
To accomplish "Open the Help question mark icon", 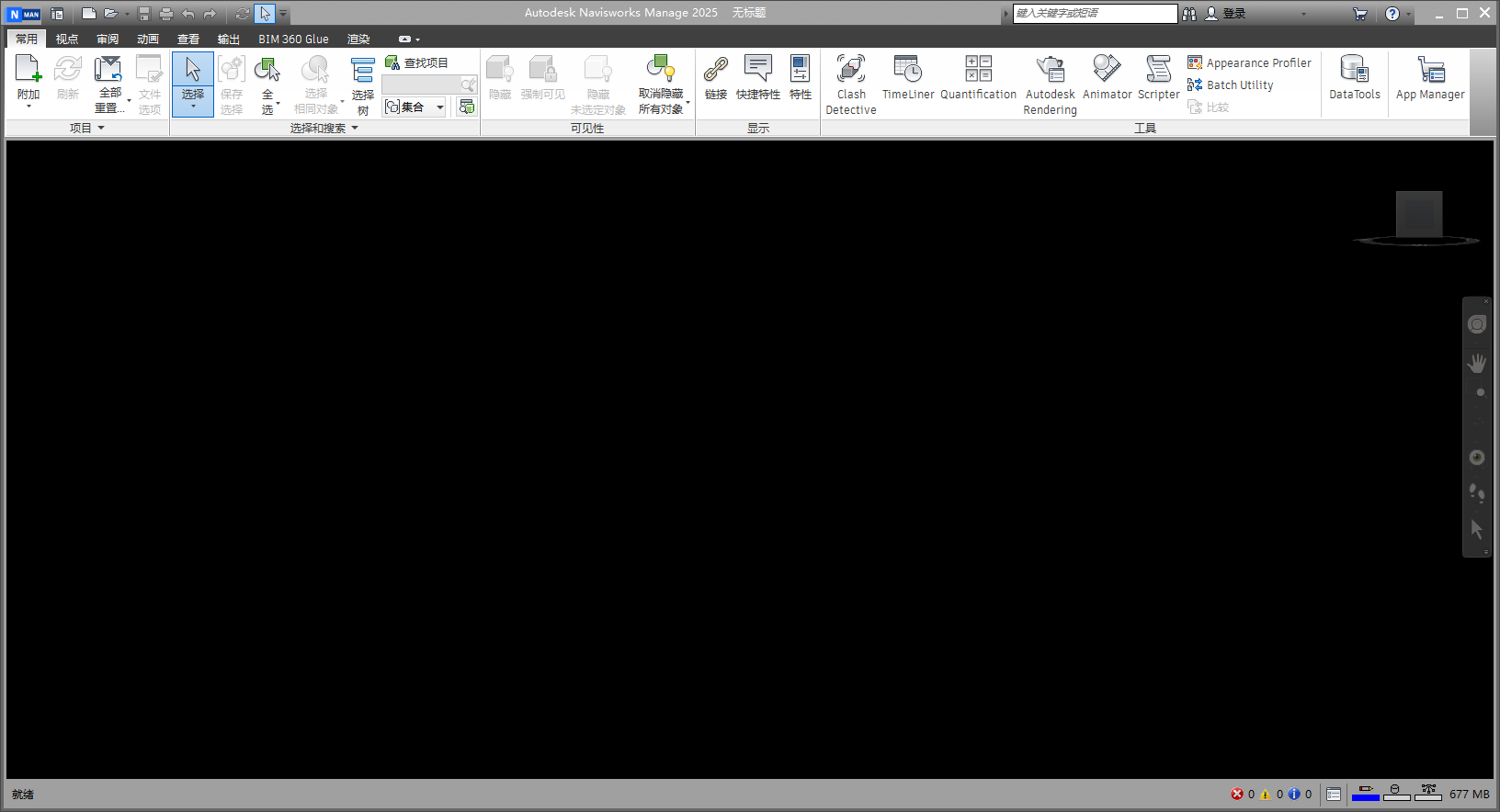I will pyautogui.click(x=1392, y=14).
